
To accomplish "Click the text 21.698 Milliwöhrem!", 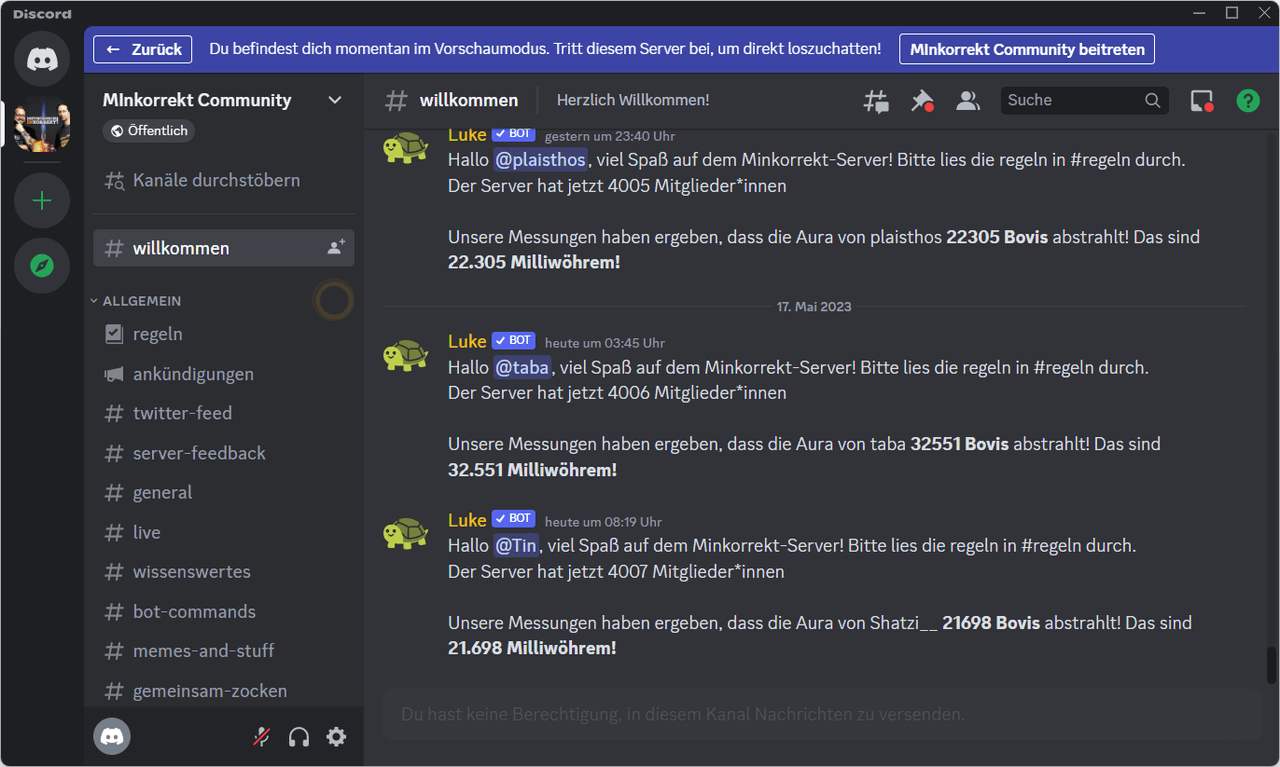I will 532,648.
